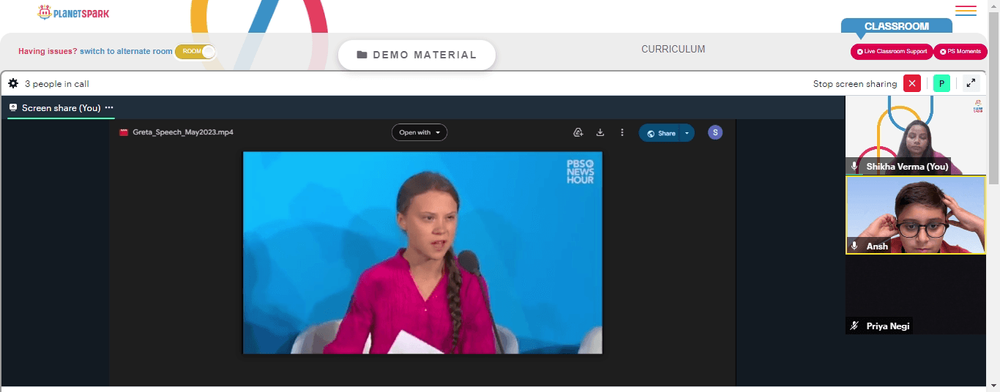Click Priya Negi's muted microphone icon
The image size is (1000, 392).
pyautogui.click(x=855, y=326)
